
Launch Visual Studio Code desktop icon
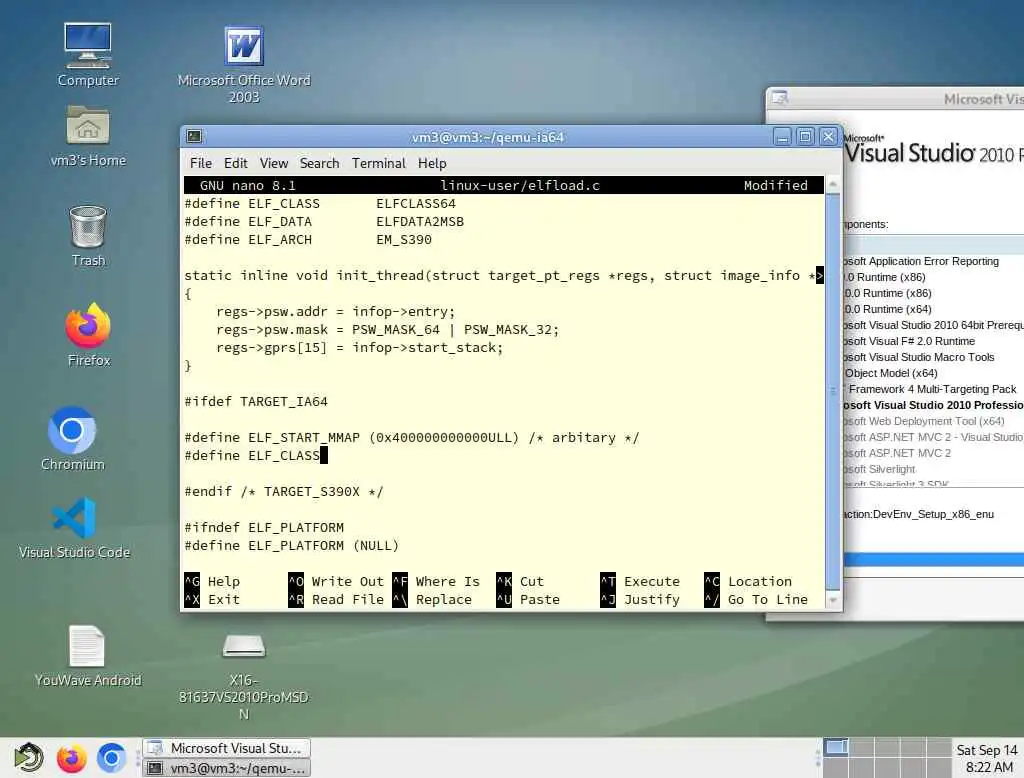[74, 528]
